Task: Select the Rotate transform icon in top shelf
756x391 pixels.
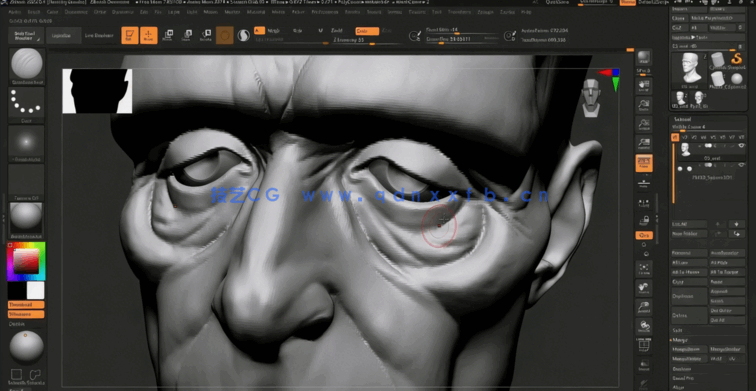Action: coord(205,35)
